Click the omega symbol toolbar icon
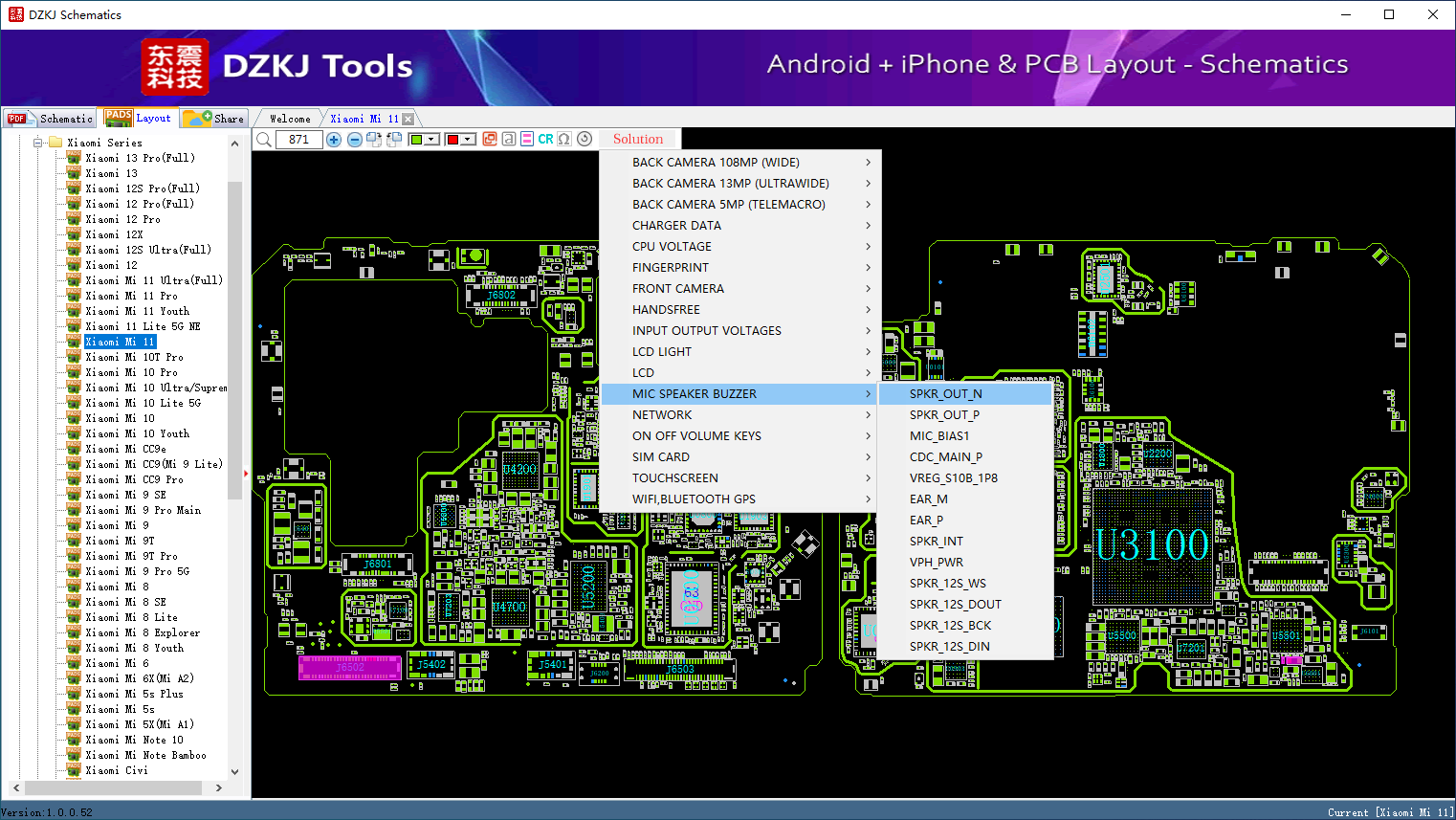The height and width of the screenshot is (820, 1456). [564, 139]
